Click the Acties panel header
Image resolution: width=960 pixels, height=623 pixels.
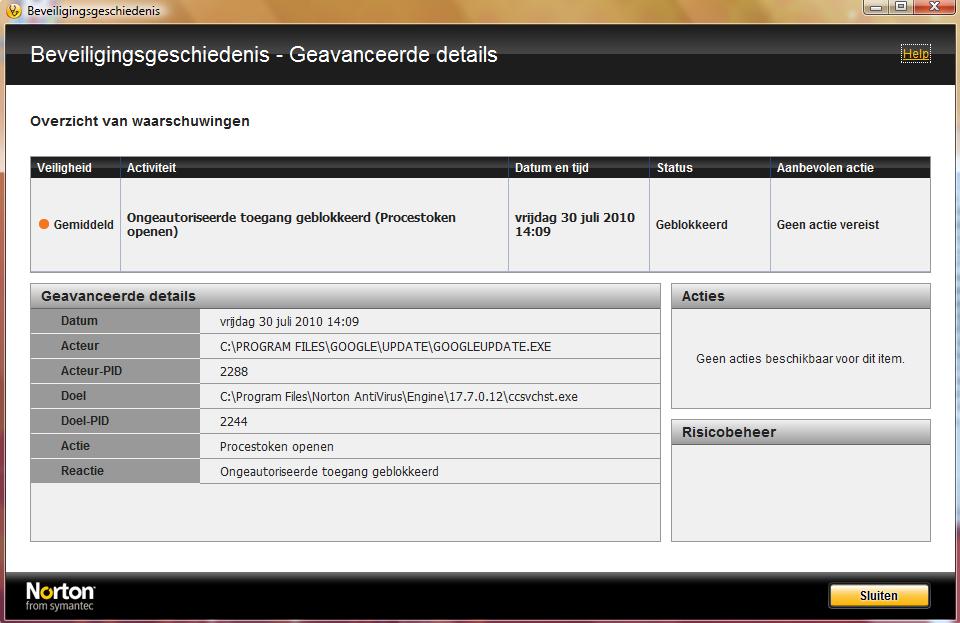point(801,296)
